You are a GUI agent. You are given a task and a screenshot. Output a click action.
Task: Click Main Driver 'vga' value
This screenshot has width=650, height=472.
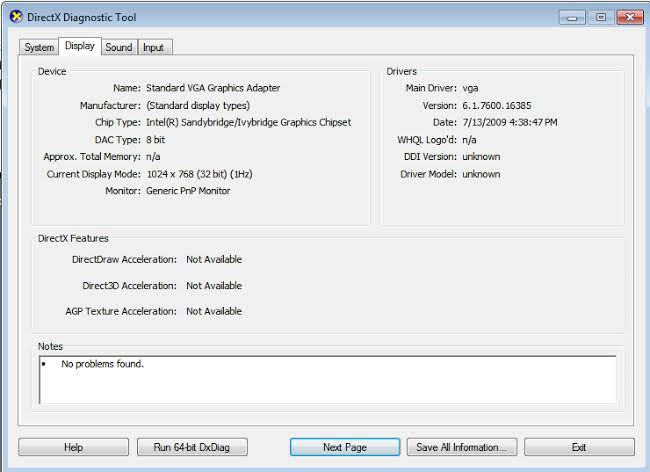(x=470, y=88)
